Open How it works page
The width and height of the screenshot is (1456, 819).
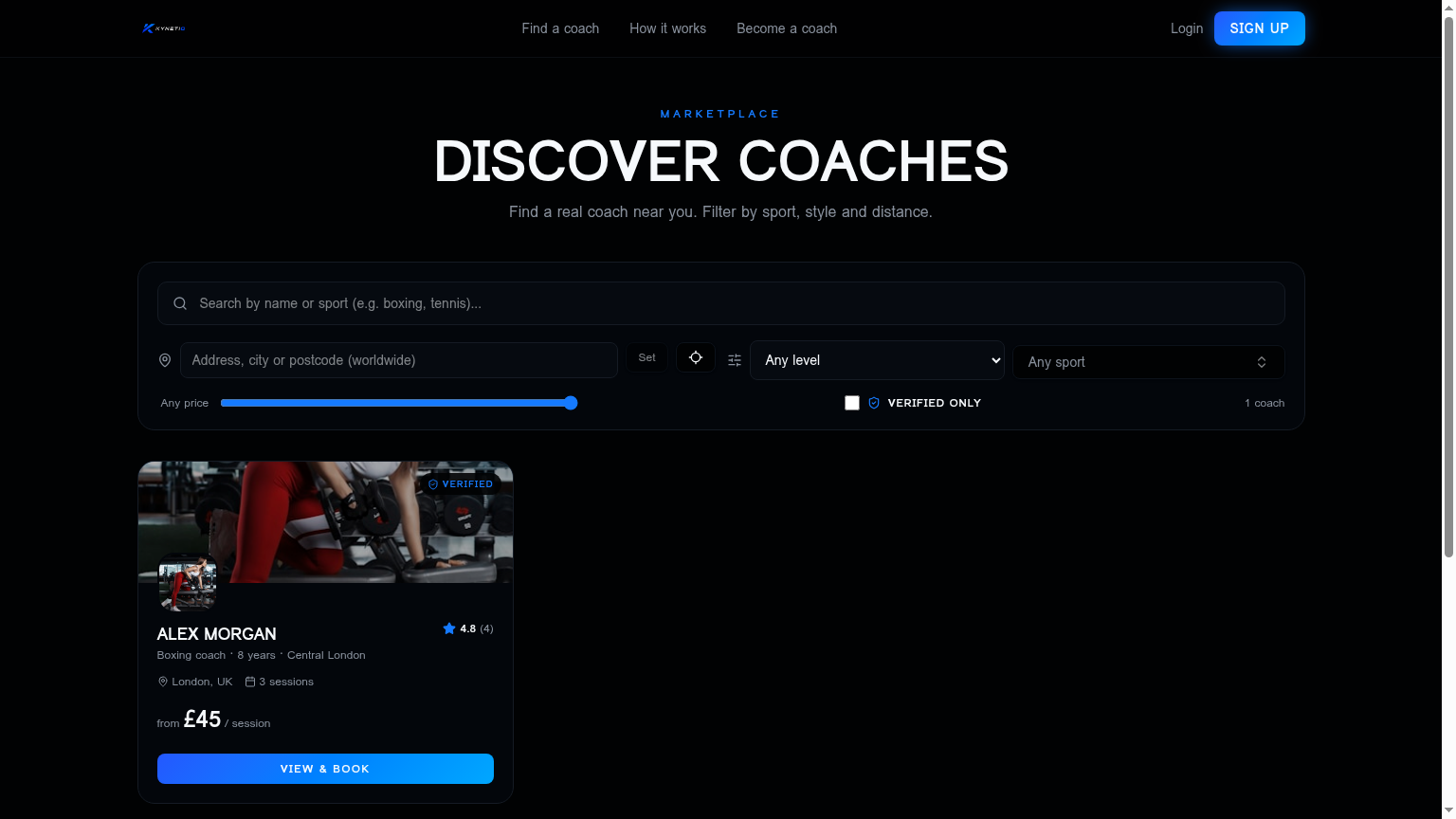click(667, 28)
